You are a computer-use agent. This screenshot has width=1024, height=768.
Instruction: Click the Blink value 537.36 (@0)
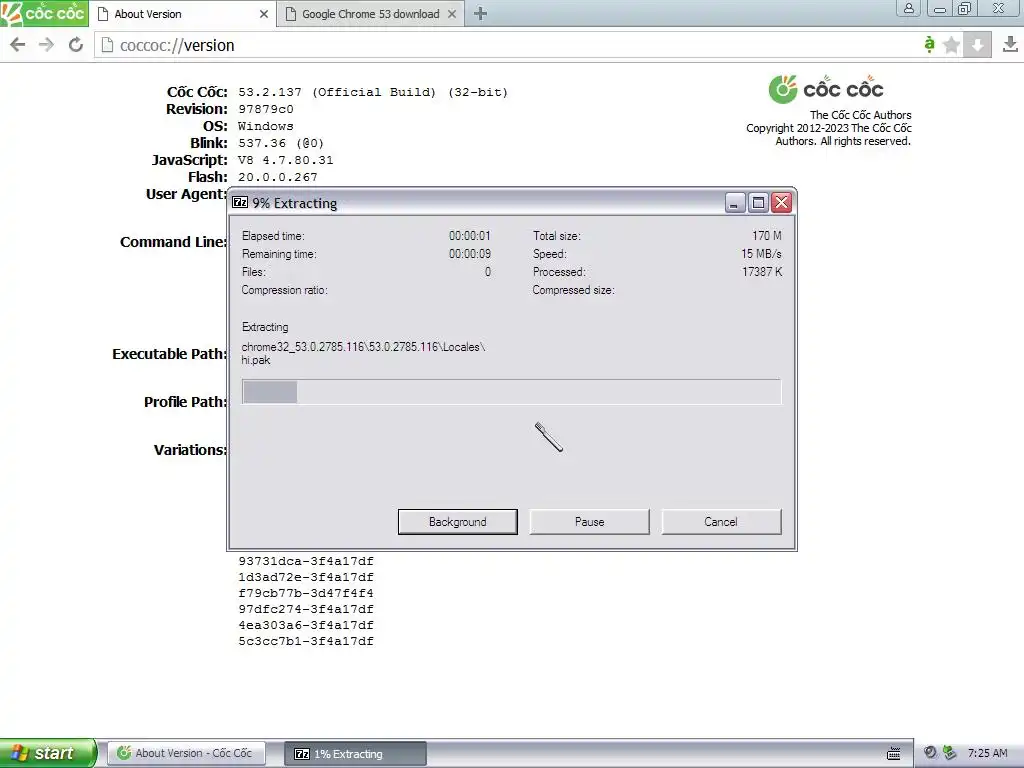(281, 143)
